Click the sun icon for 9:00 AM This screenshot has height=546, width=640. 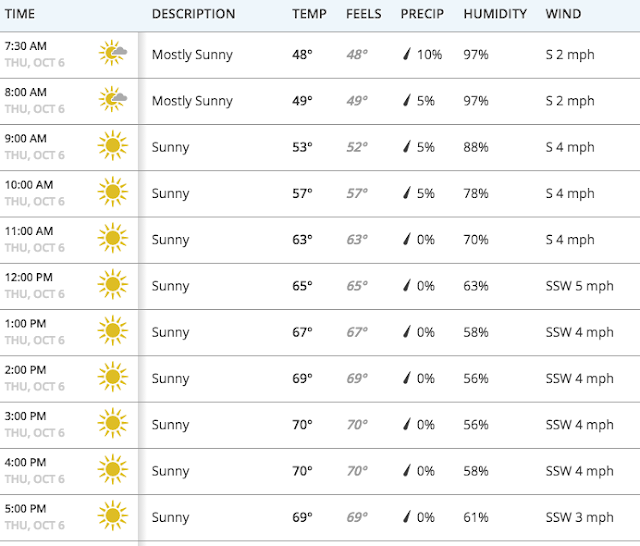112,147
